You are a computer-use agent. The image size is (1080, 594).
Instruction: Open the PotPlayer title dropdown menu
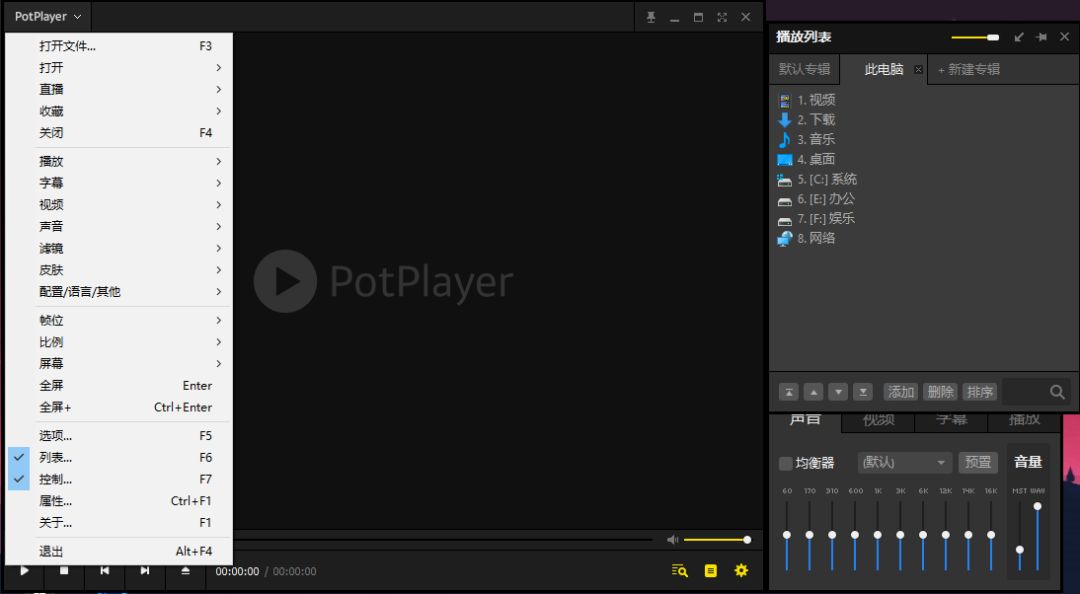[48, 17]
